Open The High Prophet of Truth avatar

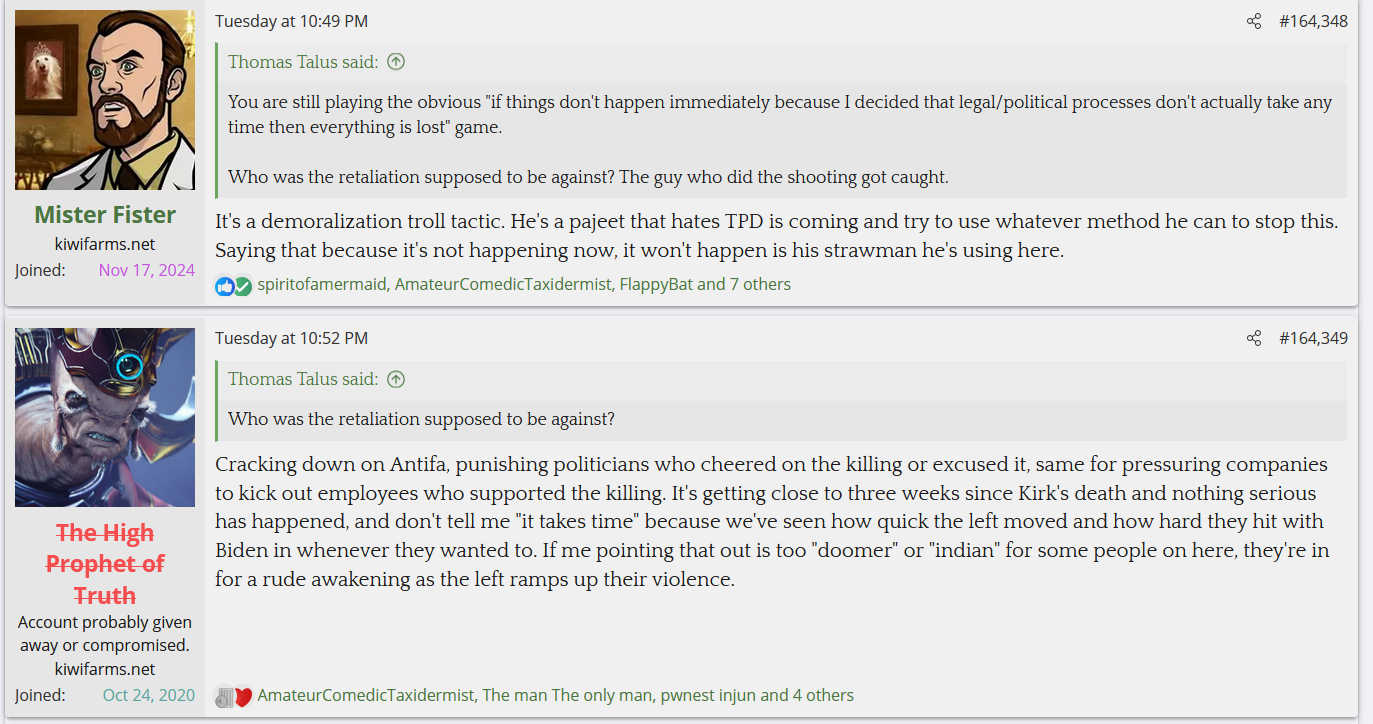105,417
